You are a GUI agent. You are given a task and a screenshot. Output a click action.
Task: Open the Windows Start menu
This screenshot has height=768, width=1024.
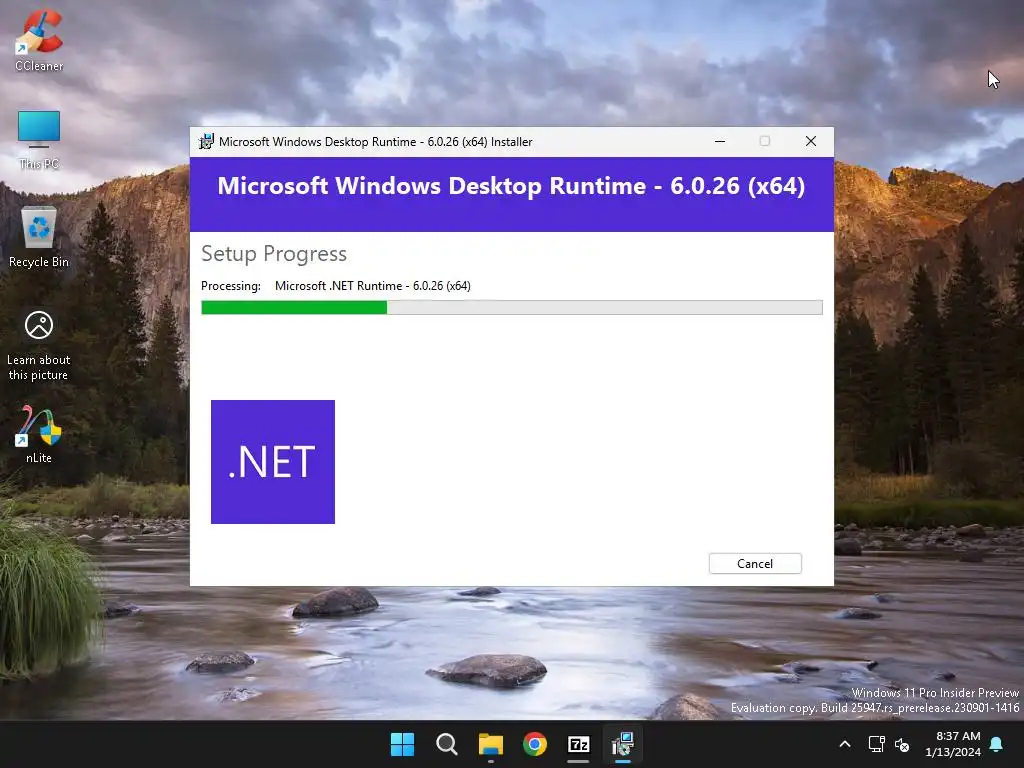[402, 744]
